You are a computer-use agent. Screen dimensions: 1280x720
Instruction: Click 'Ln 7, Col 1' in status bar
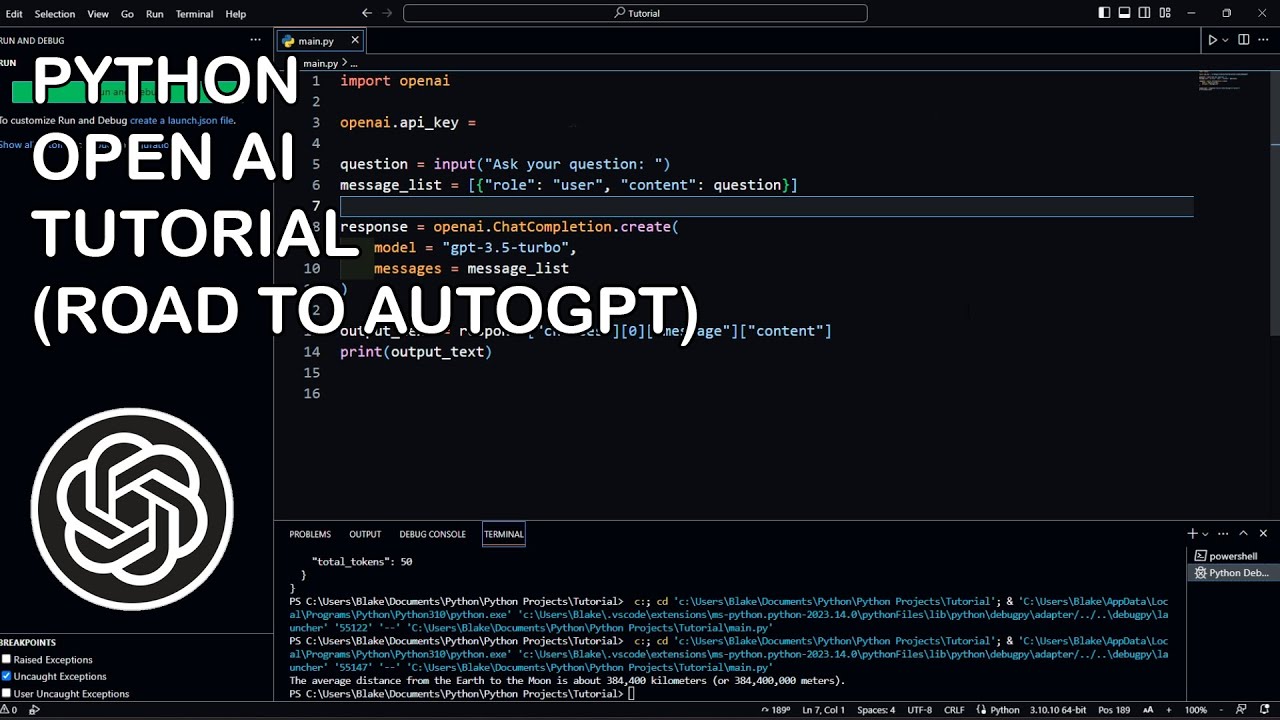click(x=823, y=710)
